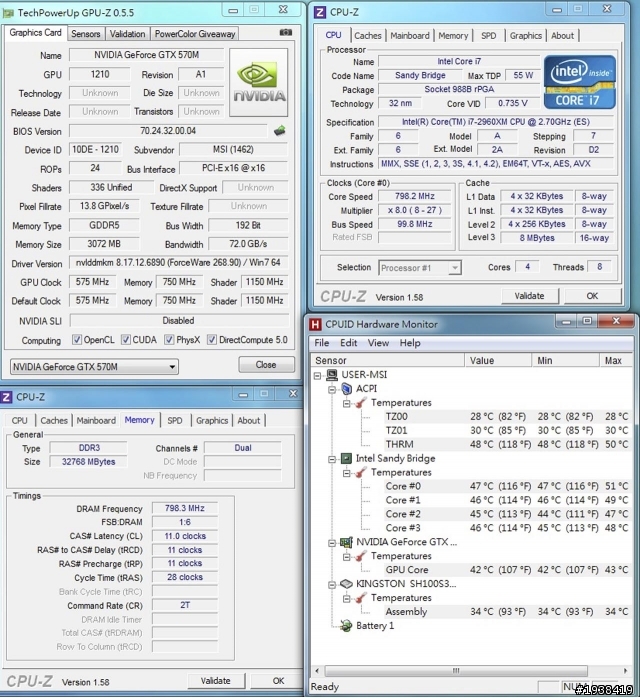
Task: Open Mainboard tab in top CPU-Z window
Action: (x=410, y=36)
